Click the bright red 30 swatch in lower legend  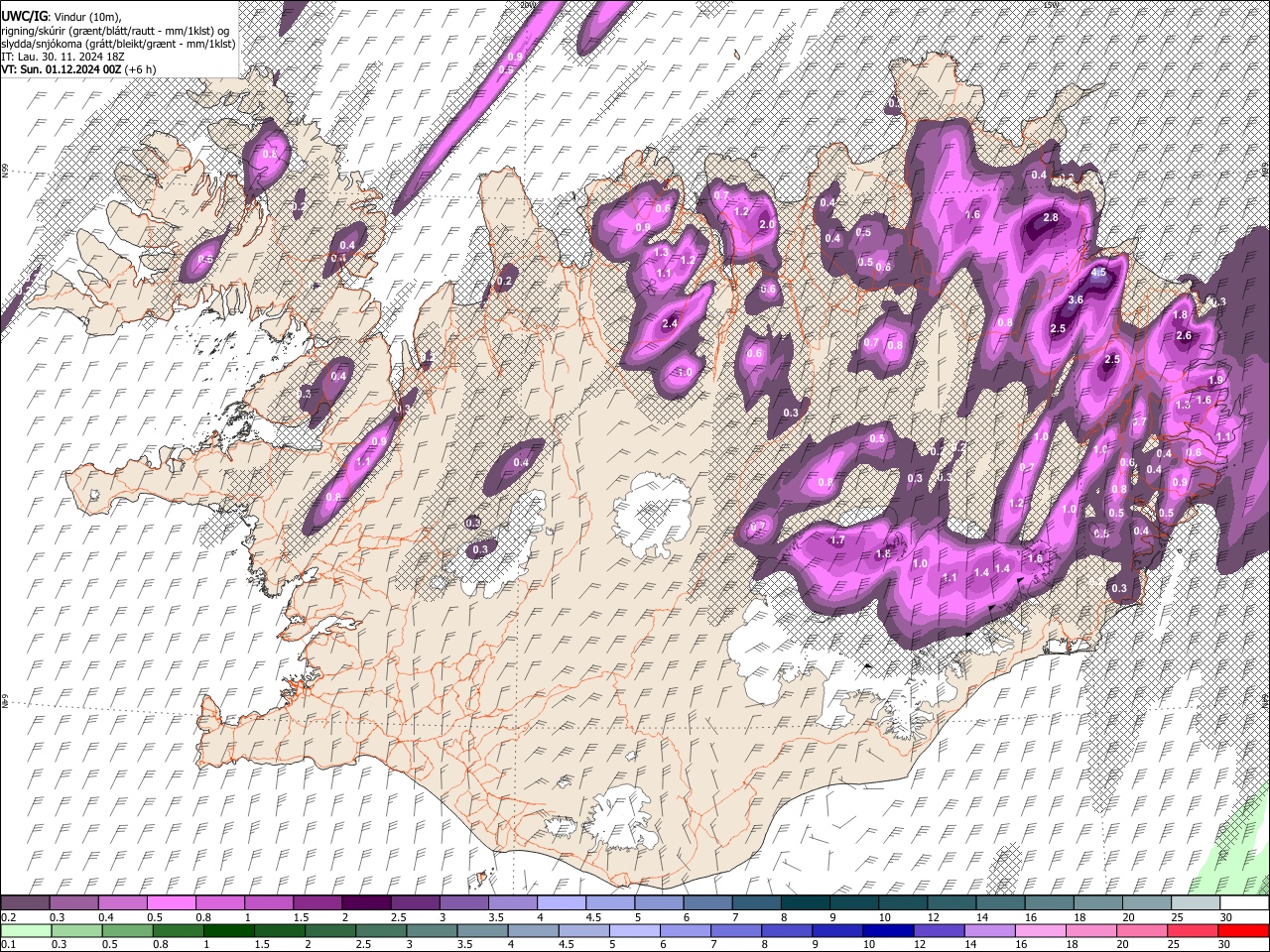1244,930
